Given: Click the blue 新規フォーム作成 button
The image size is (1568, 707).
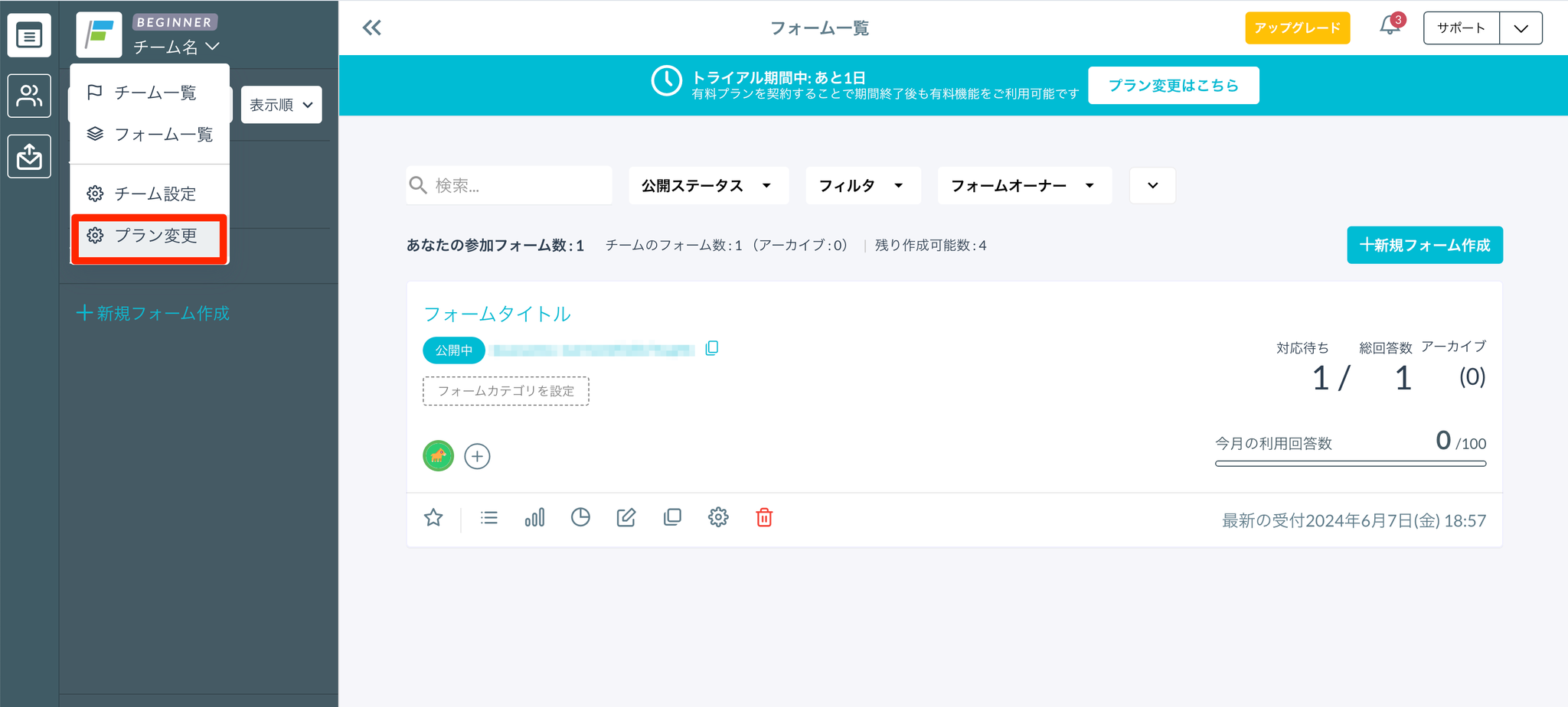Looking at the screenshot, I should [1425, 245].
